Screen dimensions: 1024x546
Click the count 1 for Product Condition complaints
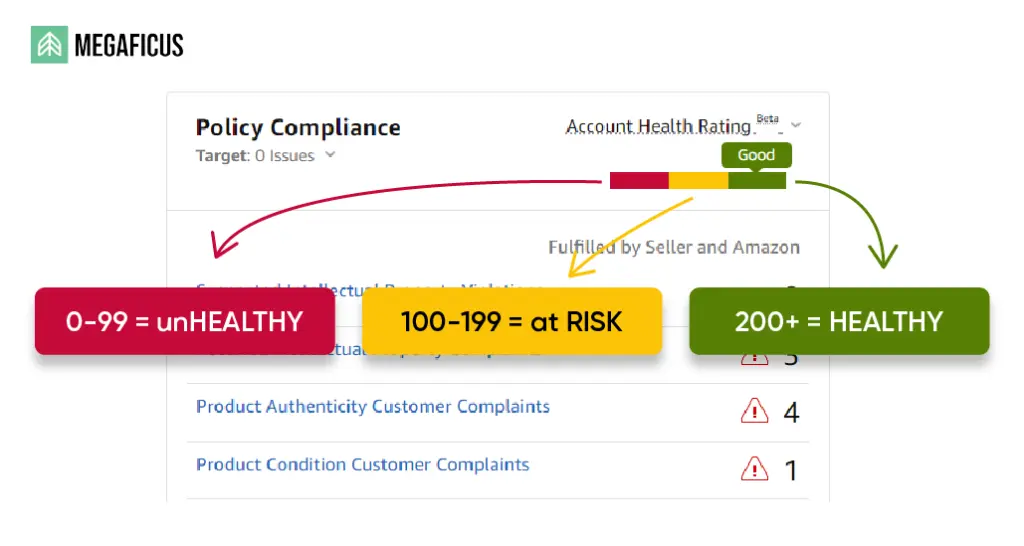pos(792,470)
